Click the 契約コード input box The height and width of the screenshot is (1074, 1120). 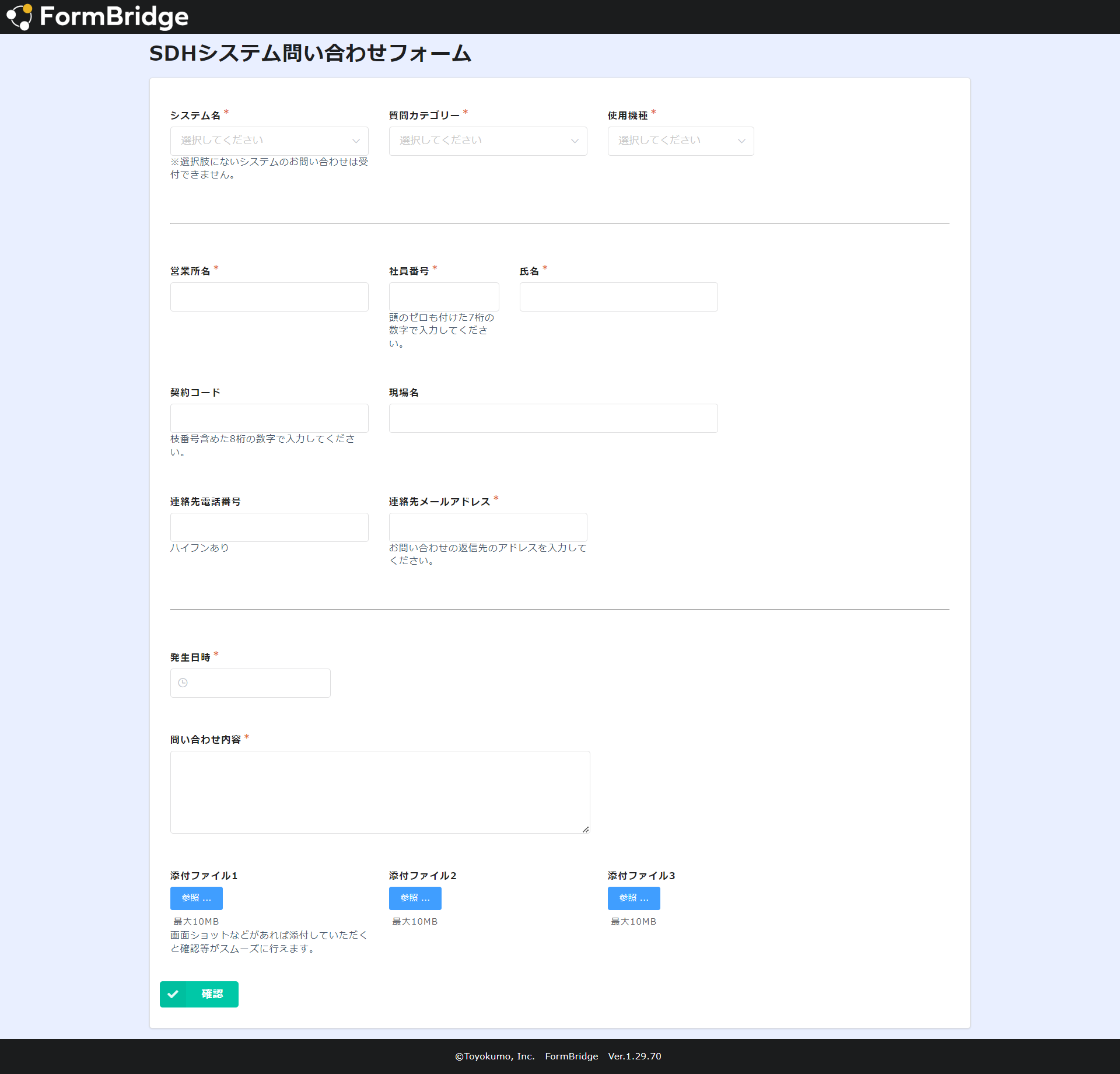pyautogui.click(x=269, y=418)
